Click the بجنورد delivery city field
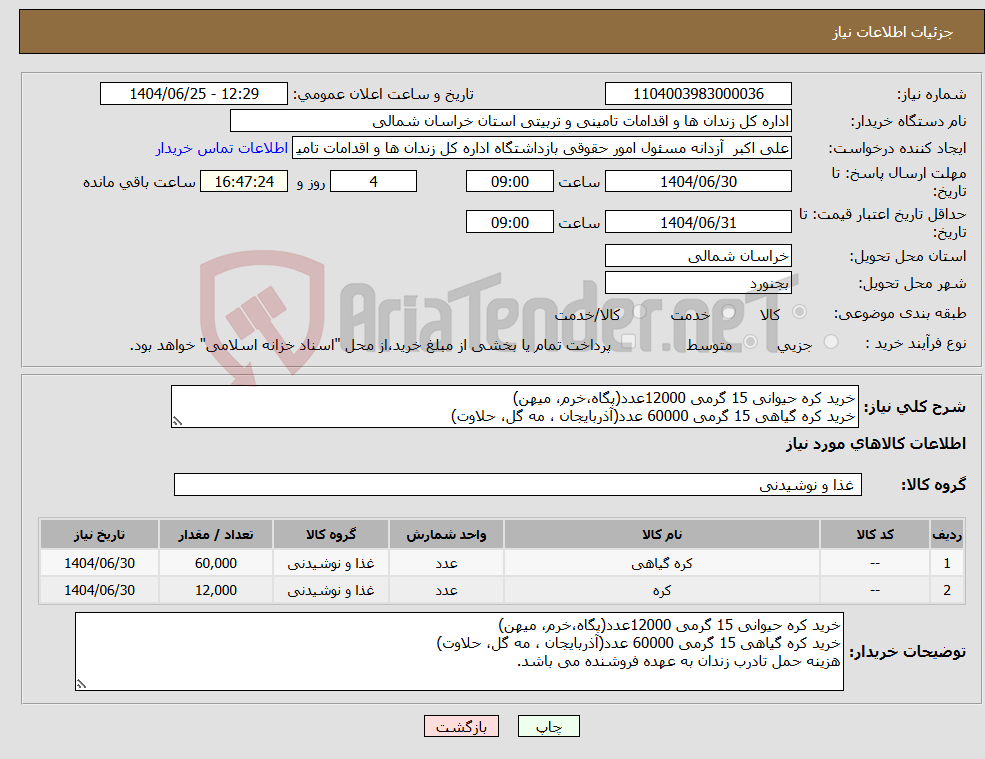 [697, 282]
